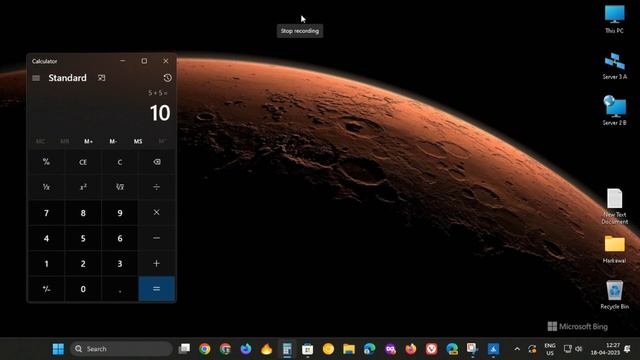The image size is (640, 360).
Task: Click the CE clear entry key
Action: click(x=83, y=162)
